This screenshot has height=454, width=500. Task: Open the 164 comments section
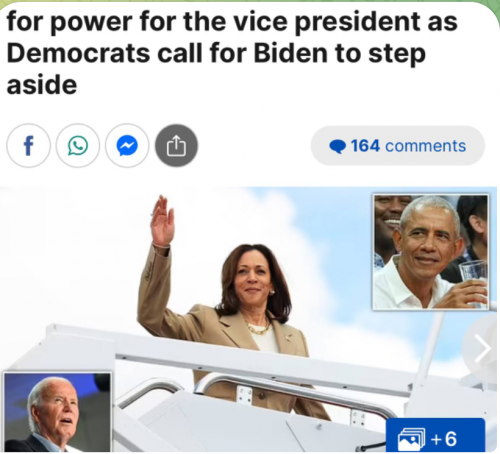[398, 146]
